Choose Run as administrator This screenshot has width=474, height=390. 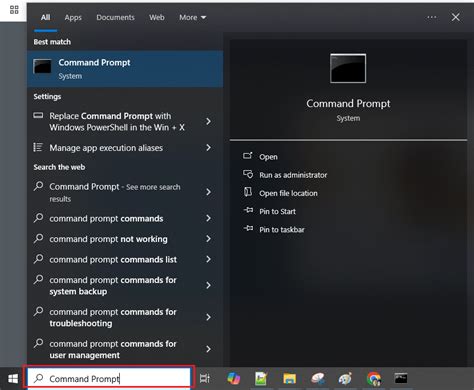(293, 175)
